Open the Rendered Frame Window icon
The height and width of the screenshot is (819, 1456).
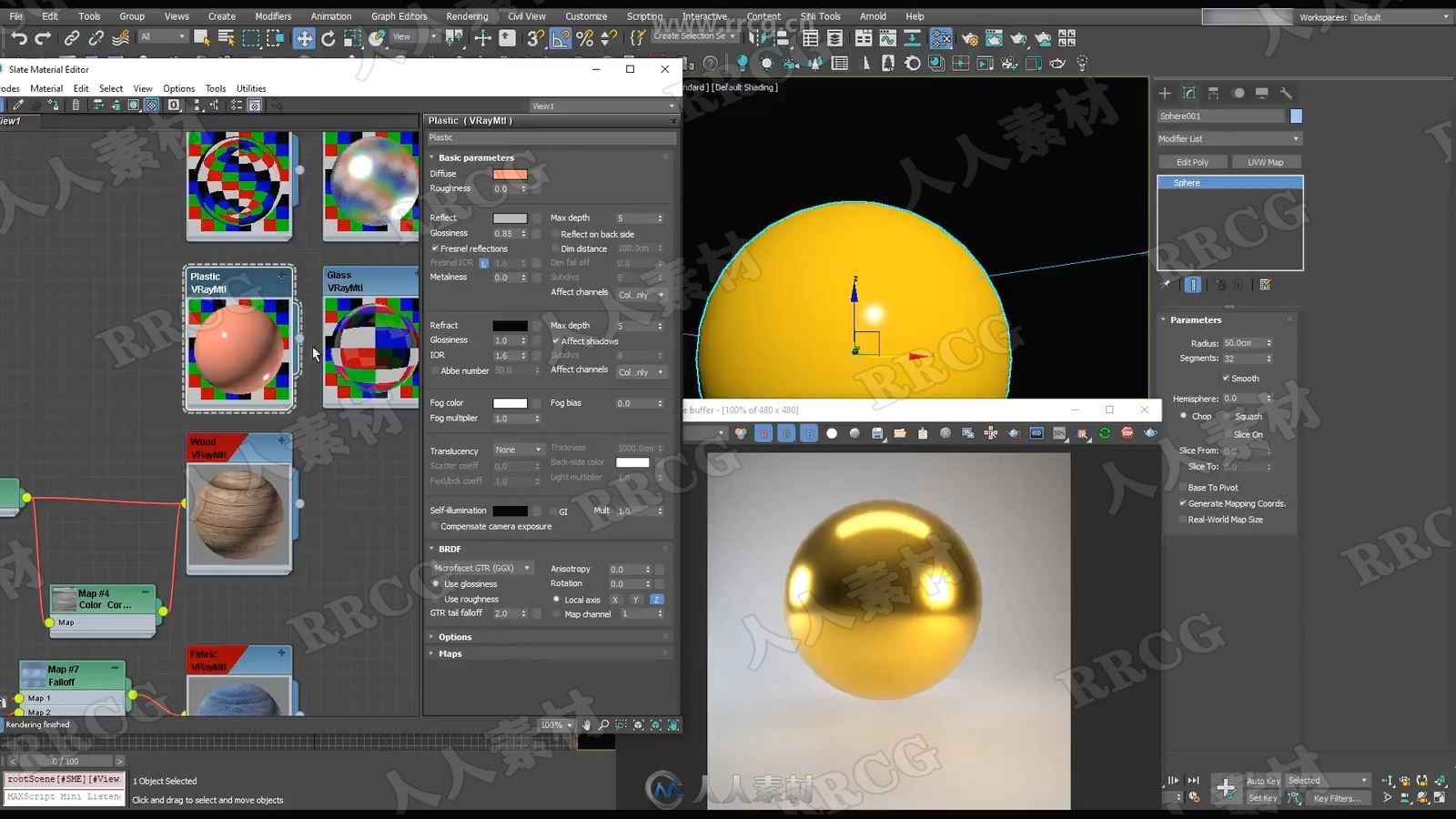point(994,38)
